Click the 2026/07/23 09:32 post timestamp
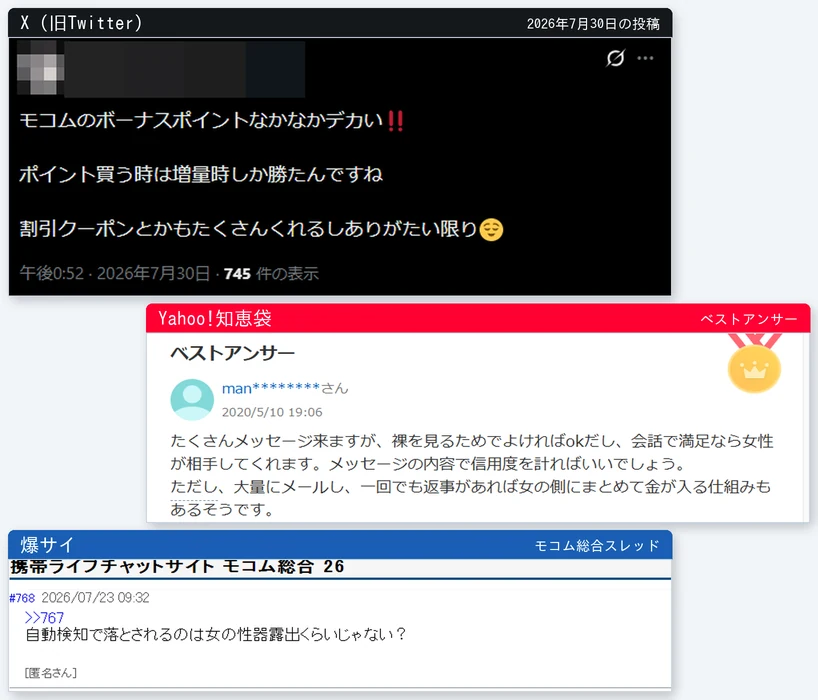This screenshot has width=818, height=700. 95,598
